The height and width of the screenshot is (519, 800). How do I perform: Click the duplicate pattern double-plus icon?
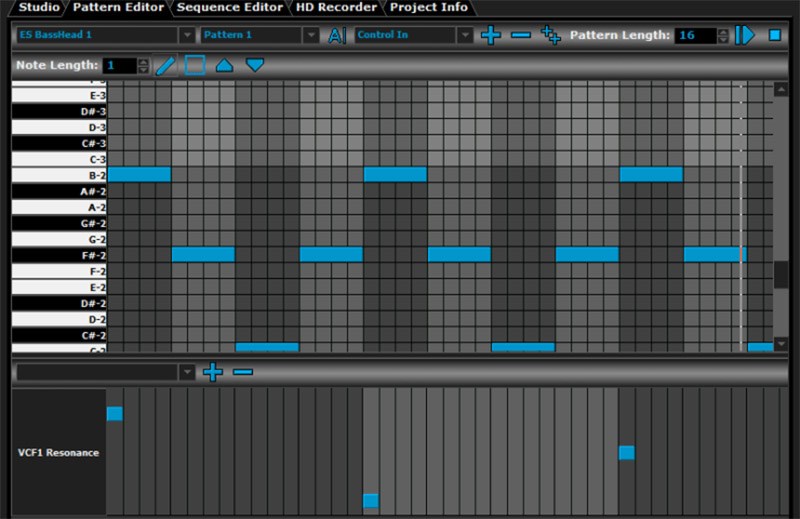coord(551,35)
